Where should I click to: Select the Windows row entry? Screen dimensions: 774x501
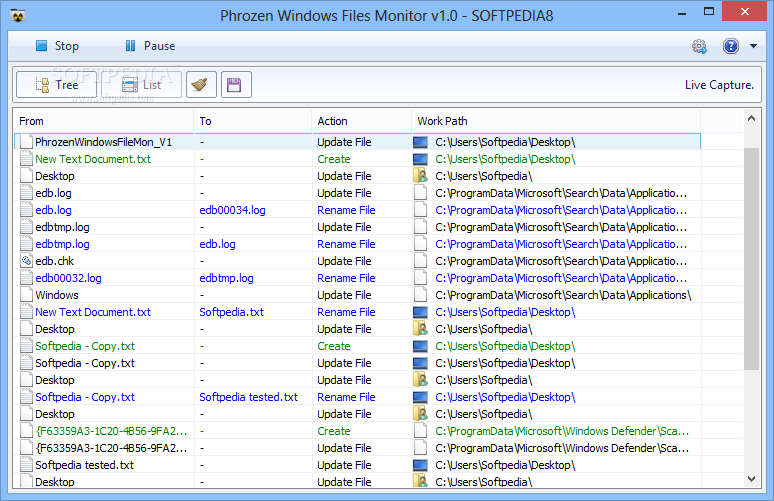57,295
